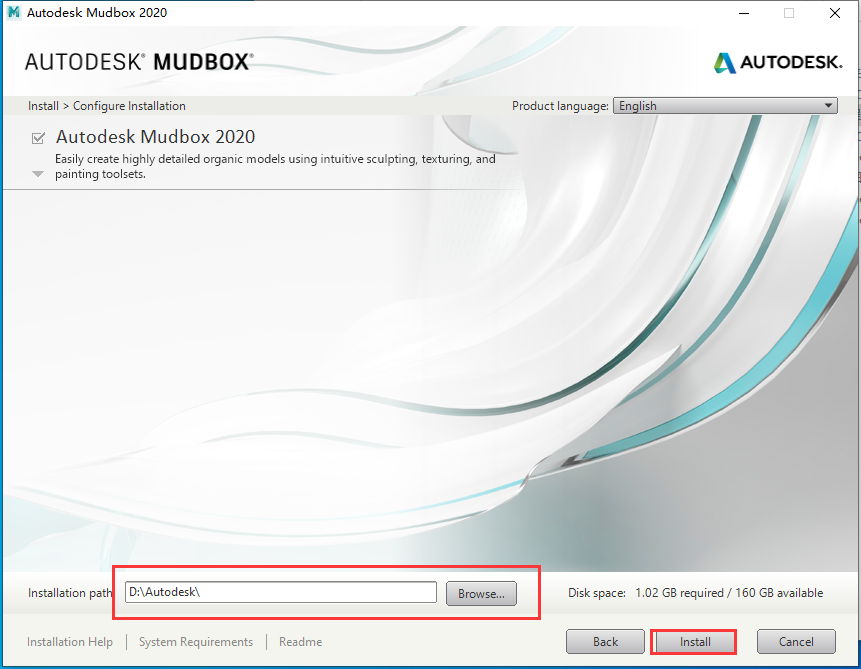The image size is (861, 669).
Task: Click the Mudbox application icon in title bar
Action: (14, 12)
